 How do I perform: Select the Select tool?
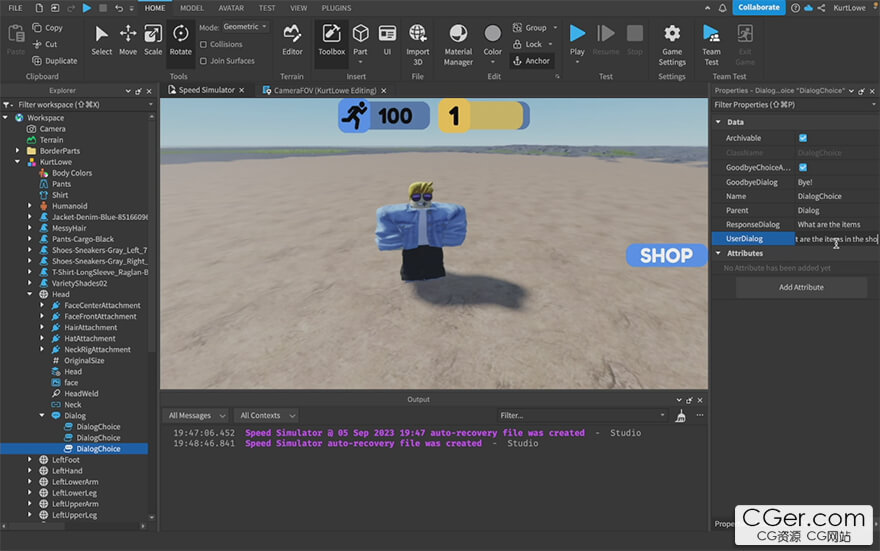pos(102,40)
